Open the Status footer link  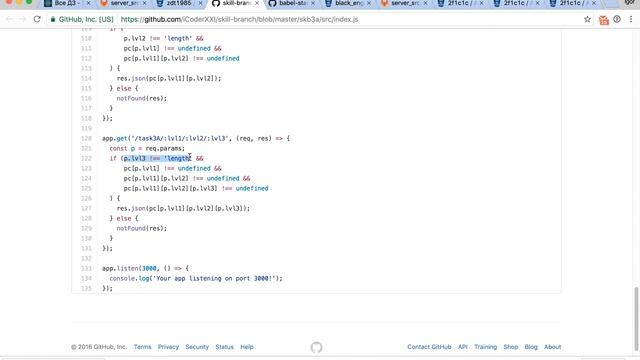tap(224, 347)
